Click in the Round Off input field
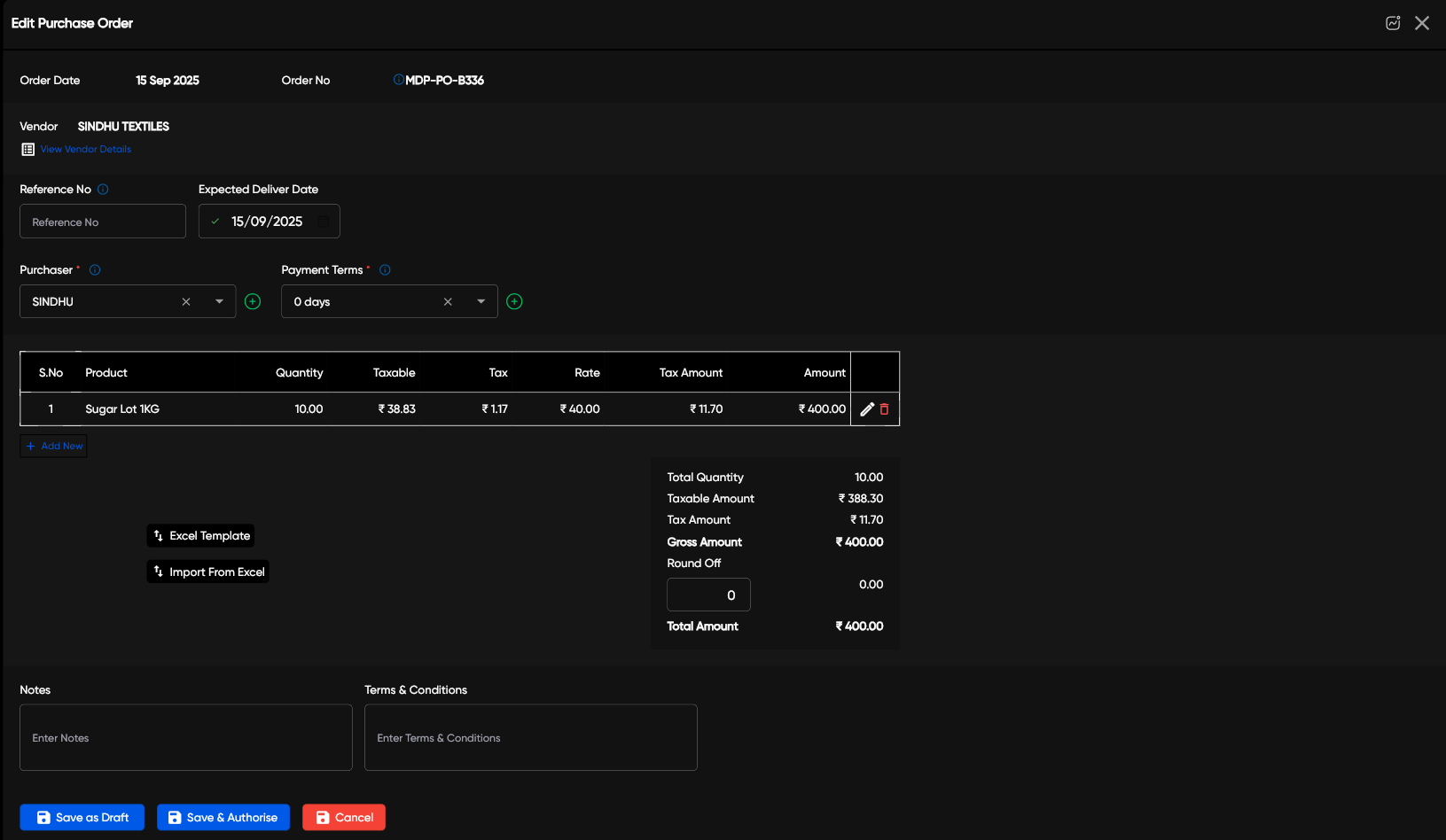1446x840 pixels. 708,595
